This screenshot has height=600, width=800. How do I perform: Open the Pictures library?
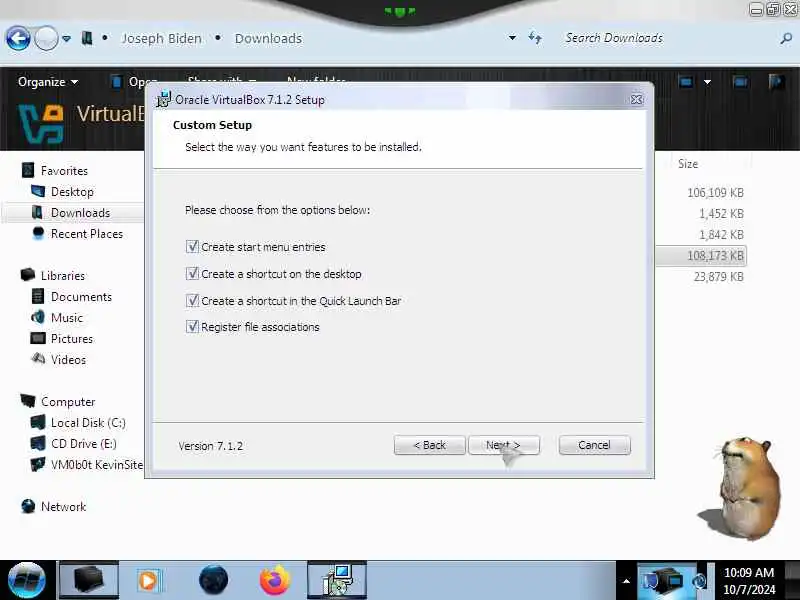point(71,339)
